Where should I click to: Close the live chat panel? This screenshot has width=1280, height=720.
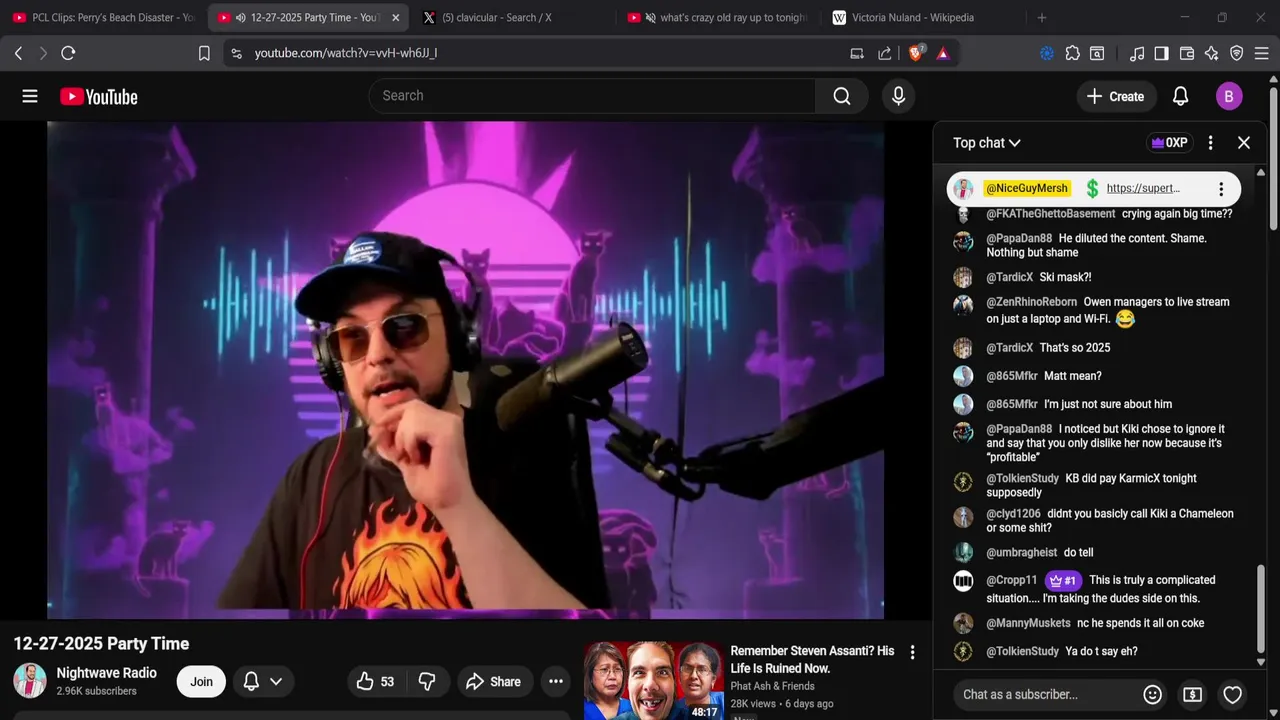1244,143
